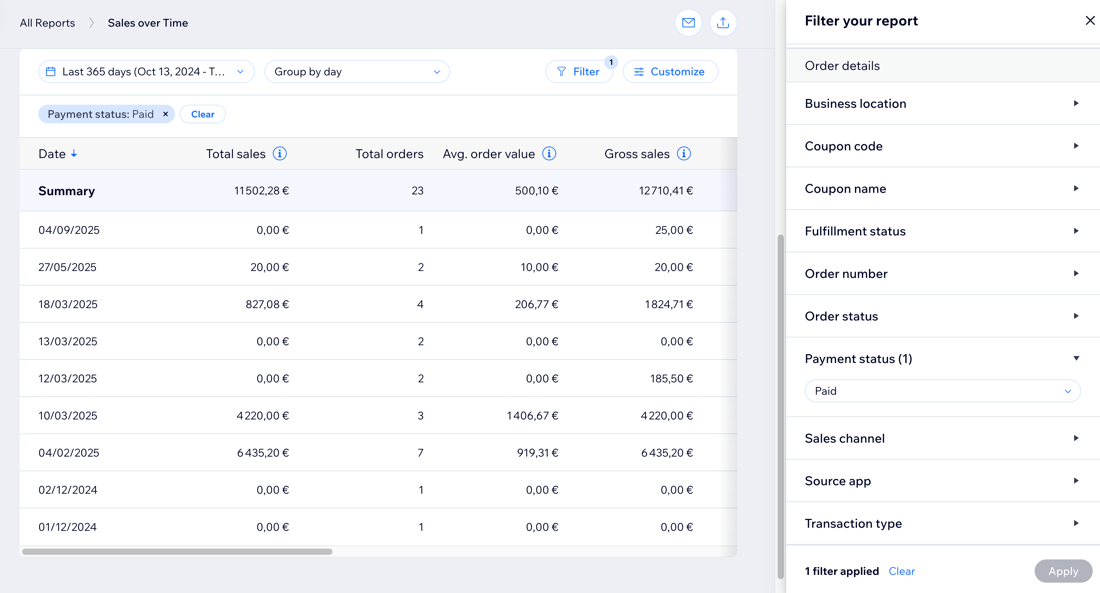Image resolution: width=1100 pixels, height=593 pixels.
Task: Click the Gross sales info icon
Action: point(684,154)
